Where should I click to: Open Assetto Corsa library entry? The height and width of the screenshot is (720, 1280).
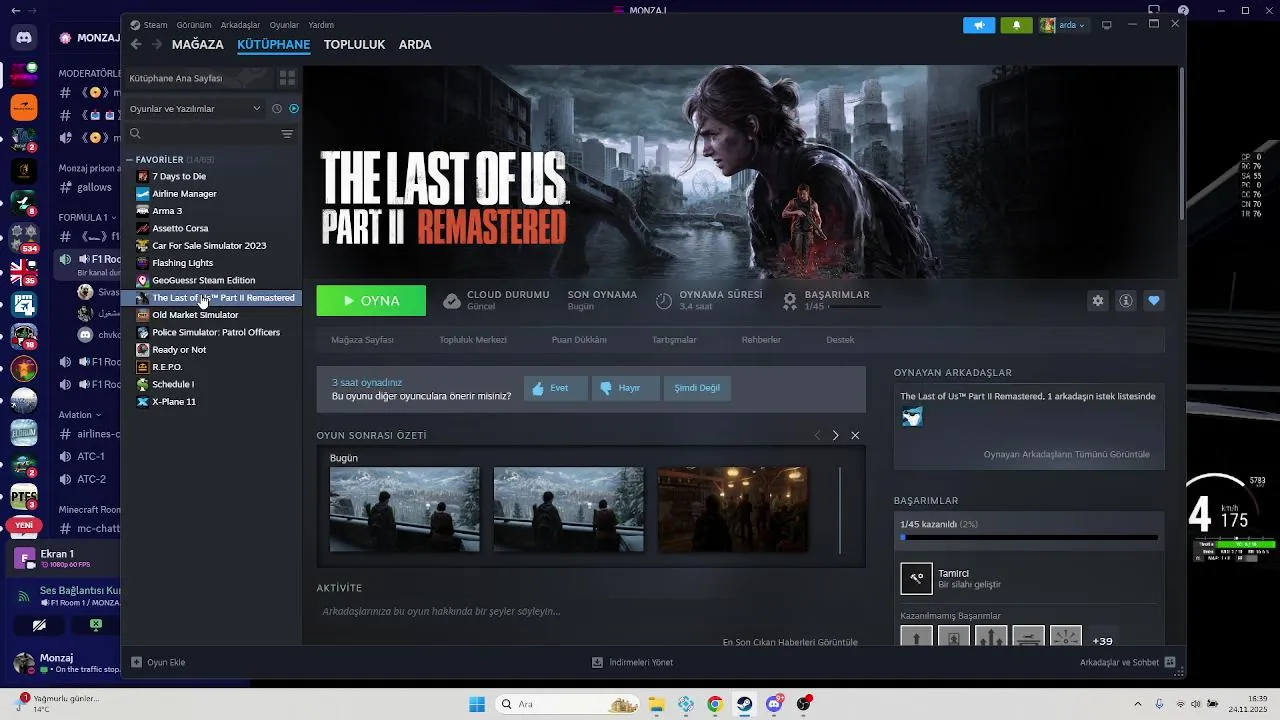click(180, 228)
